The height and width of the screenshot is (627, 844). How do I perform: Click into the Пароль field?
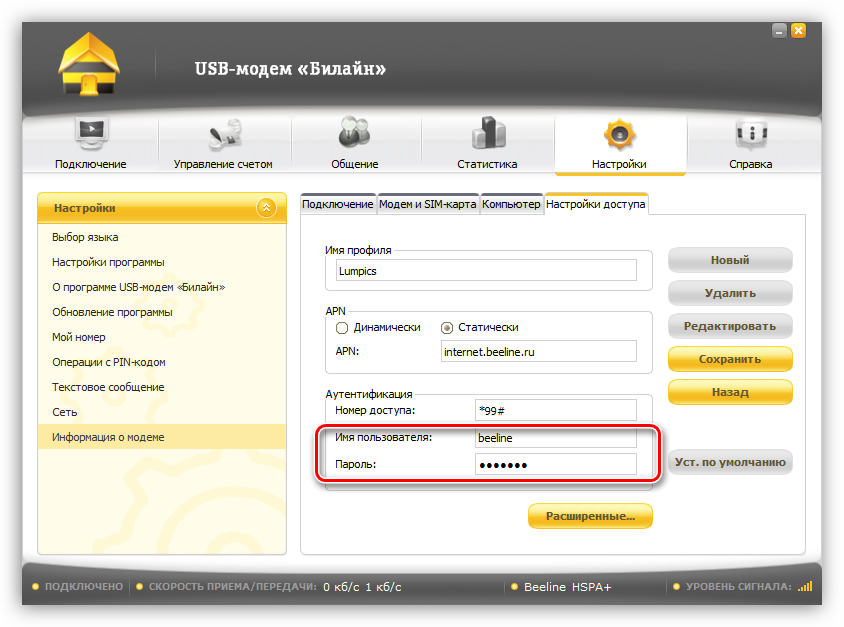coord(555,464)
